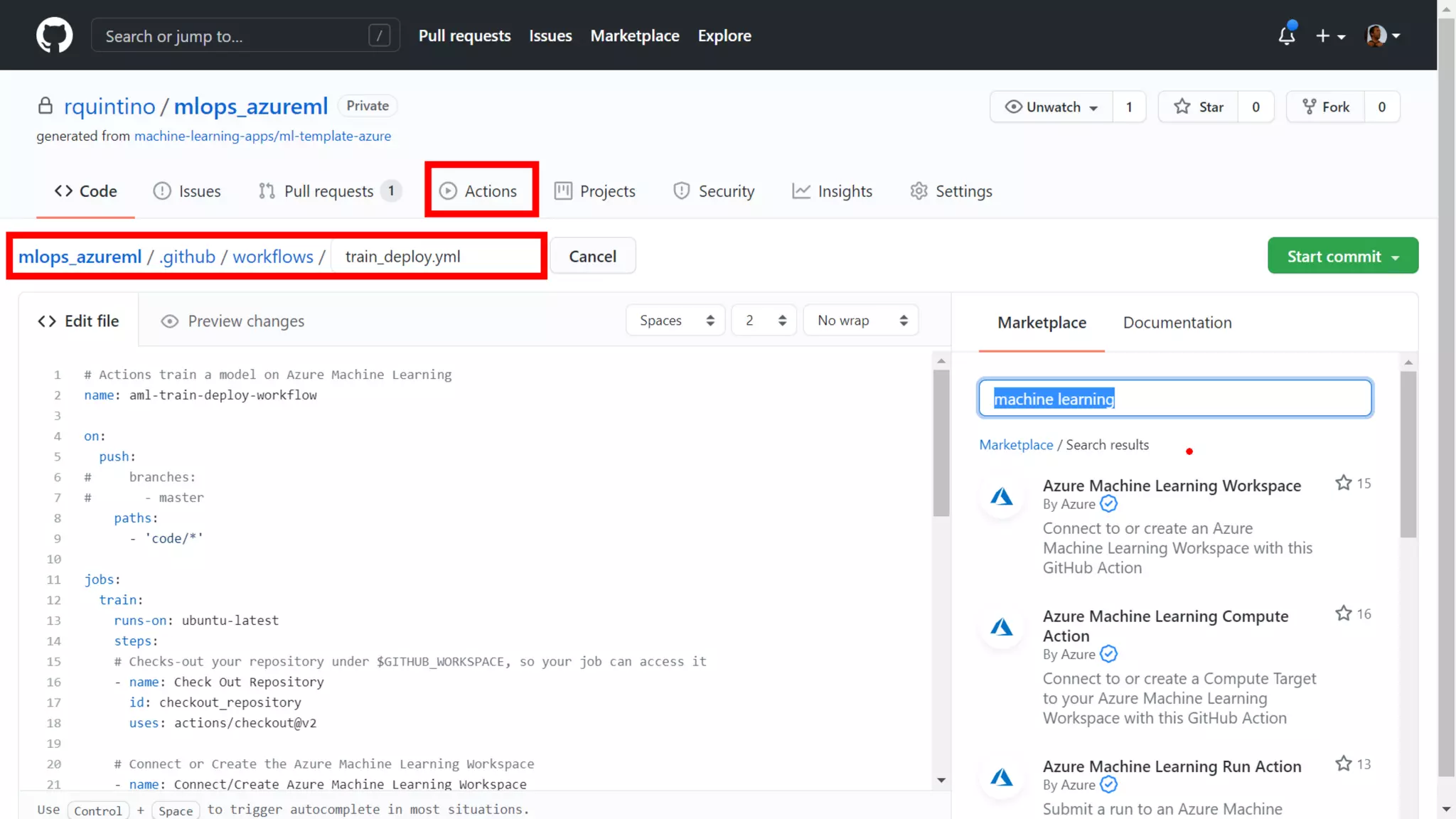Viewport: 1456px width, 819px height.
Task: Switch to Preview changes view
Action: pyautogui.click(x=232, y=321)
